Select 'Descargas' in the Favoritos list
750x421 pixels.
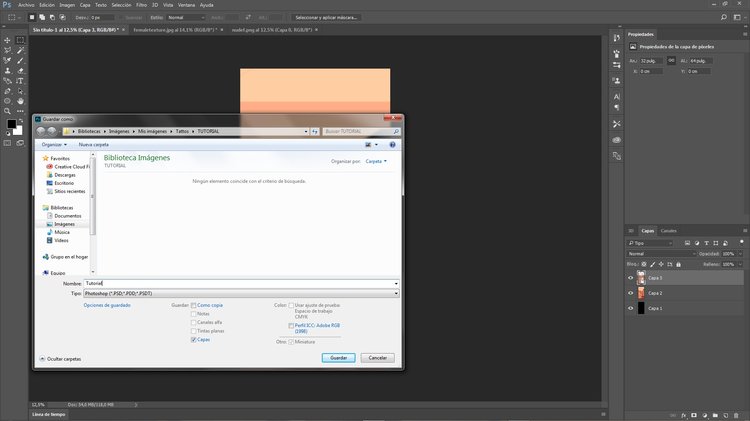tap(64, 175)
